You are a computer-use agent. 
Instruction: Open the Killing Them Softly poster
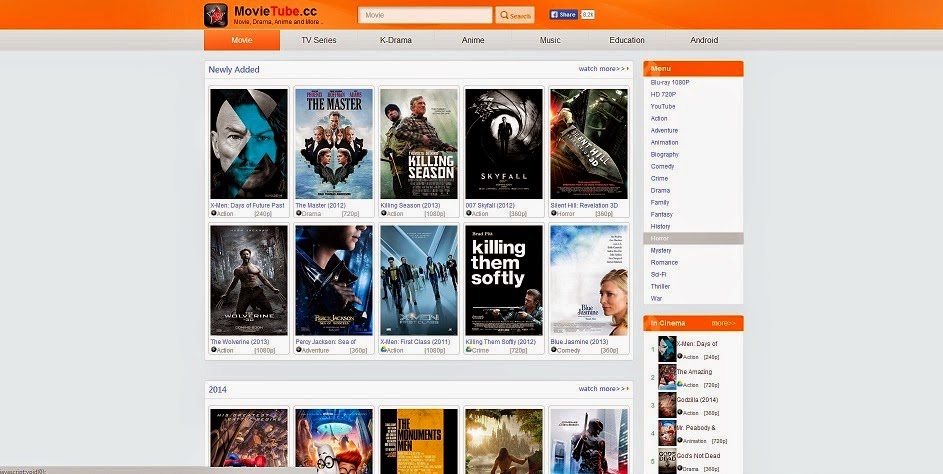point(504,280)
